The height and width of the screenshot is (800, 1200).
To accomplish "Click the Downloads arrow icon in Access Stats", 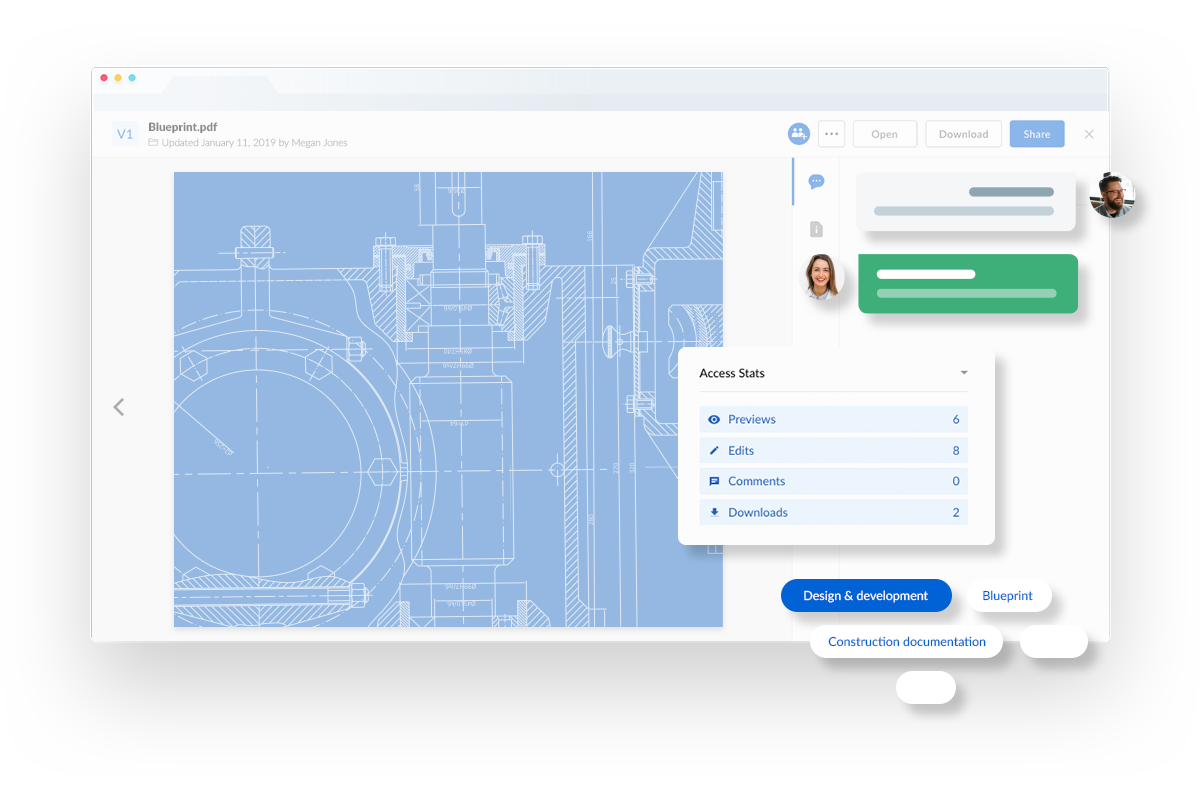I will pyautogui.click(x=713, y=512).
